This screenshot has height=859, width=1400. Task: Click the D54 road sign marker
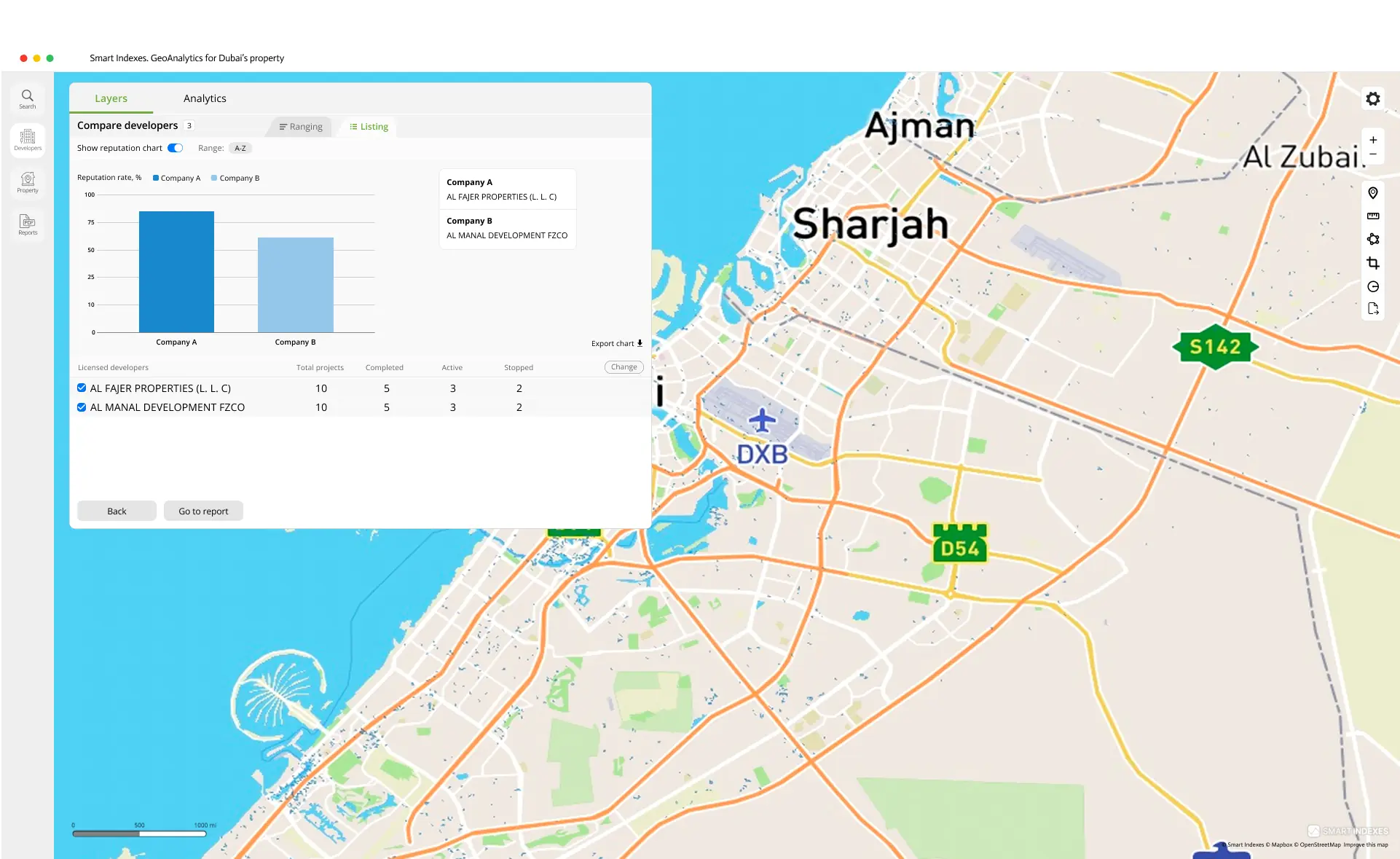(960, 544)
